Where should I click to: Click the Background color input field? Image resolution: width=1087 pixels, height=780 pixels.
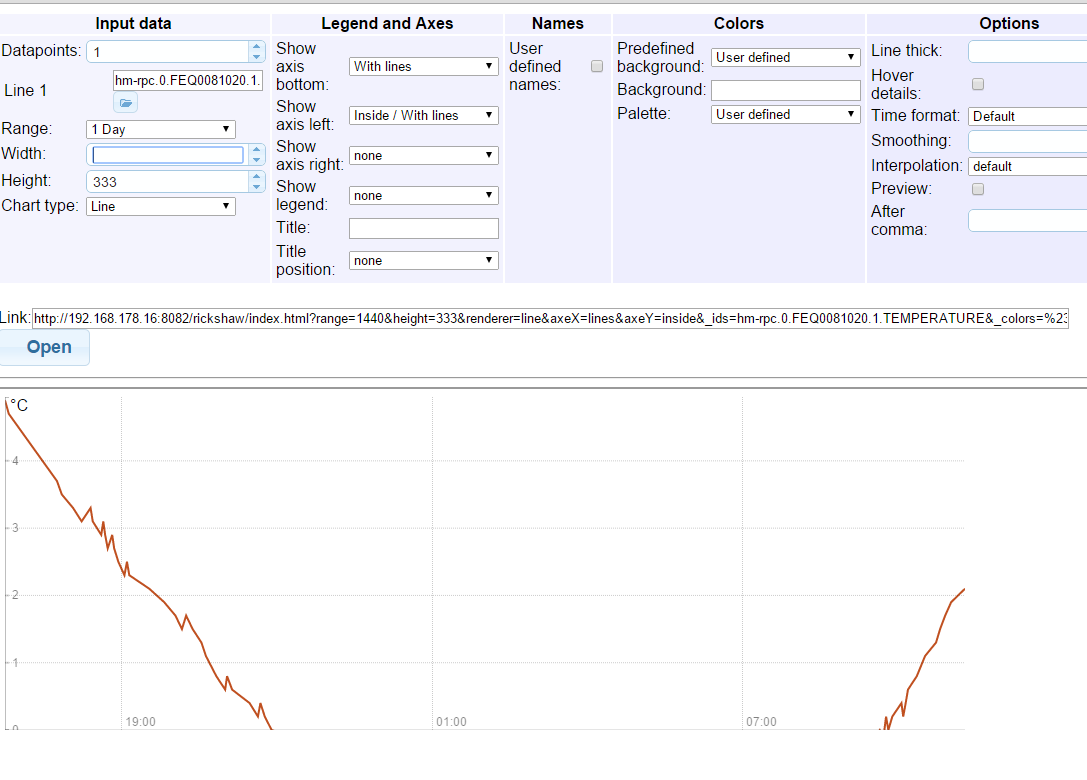tap(785, 90)
